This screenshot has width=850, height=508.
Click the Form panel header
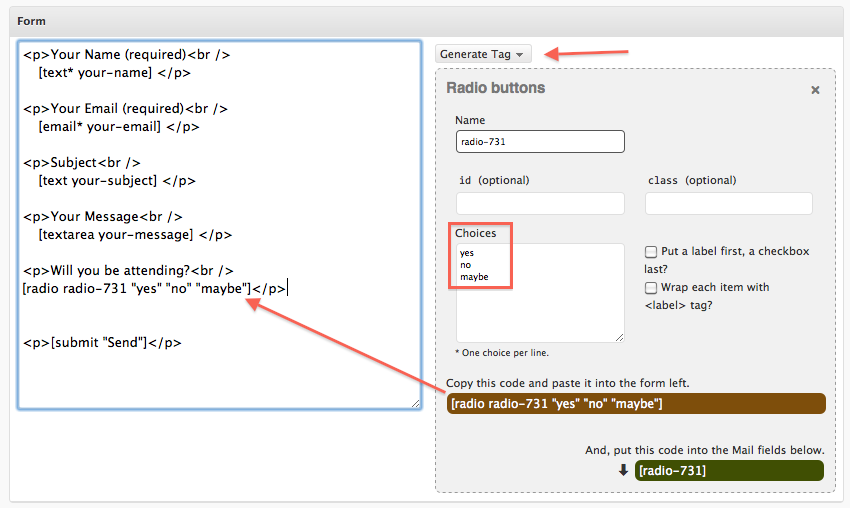coord(425,21)
